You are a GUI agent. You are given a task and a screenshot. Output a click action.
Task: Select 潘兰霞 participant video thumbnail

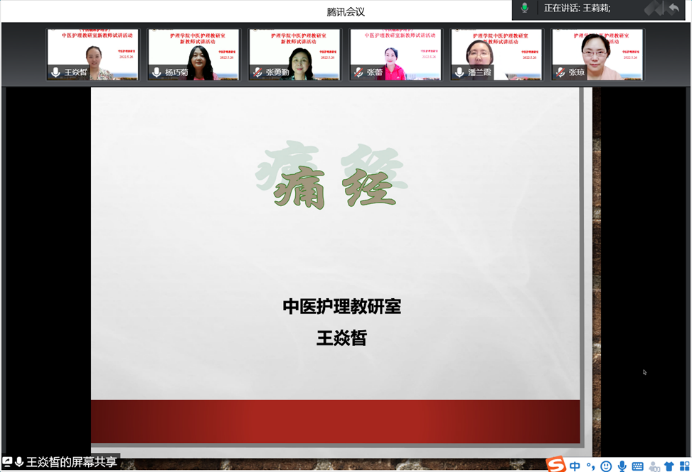[496, 54]
